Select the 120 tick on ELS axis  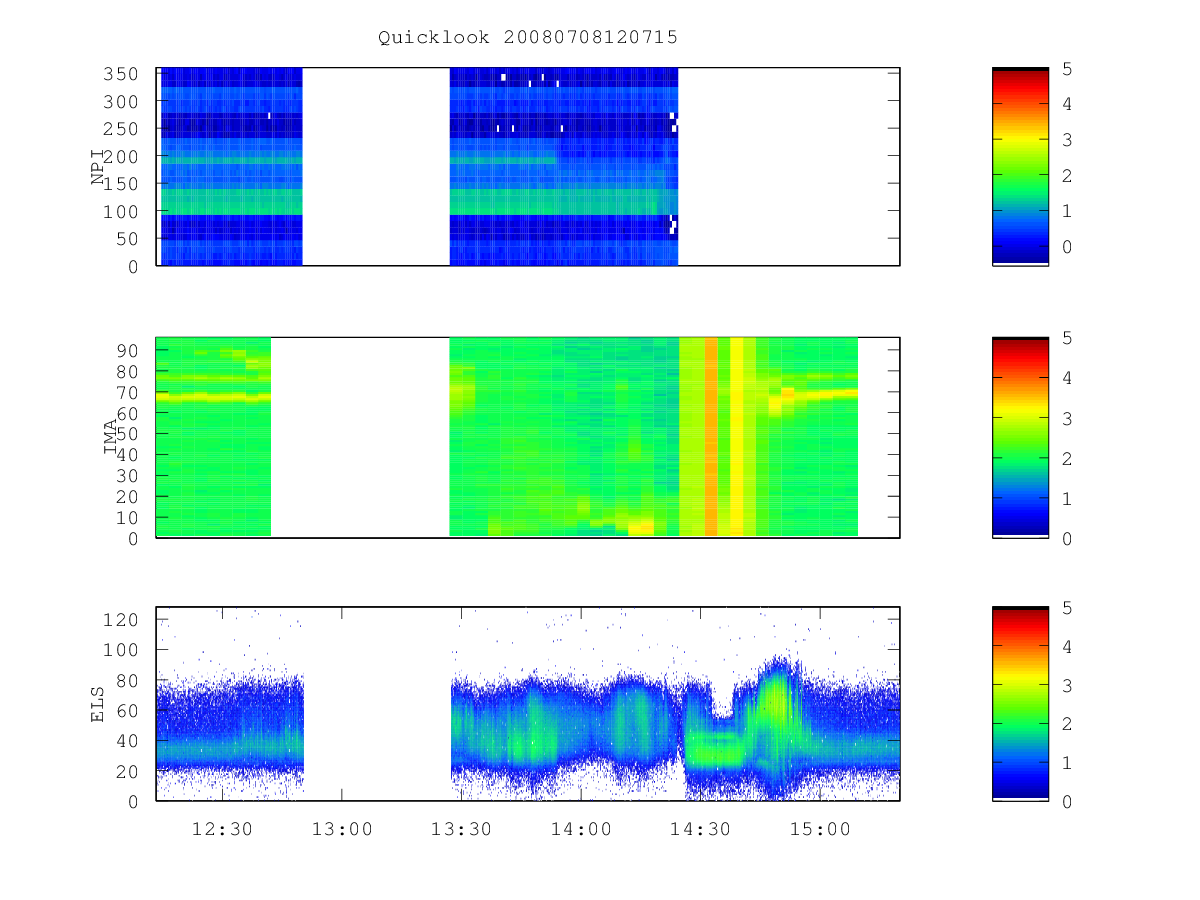pos(122,619)
